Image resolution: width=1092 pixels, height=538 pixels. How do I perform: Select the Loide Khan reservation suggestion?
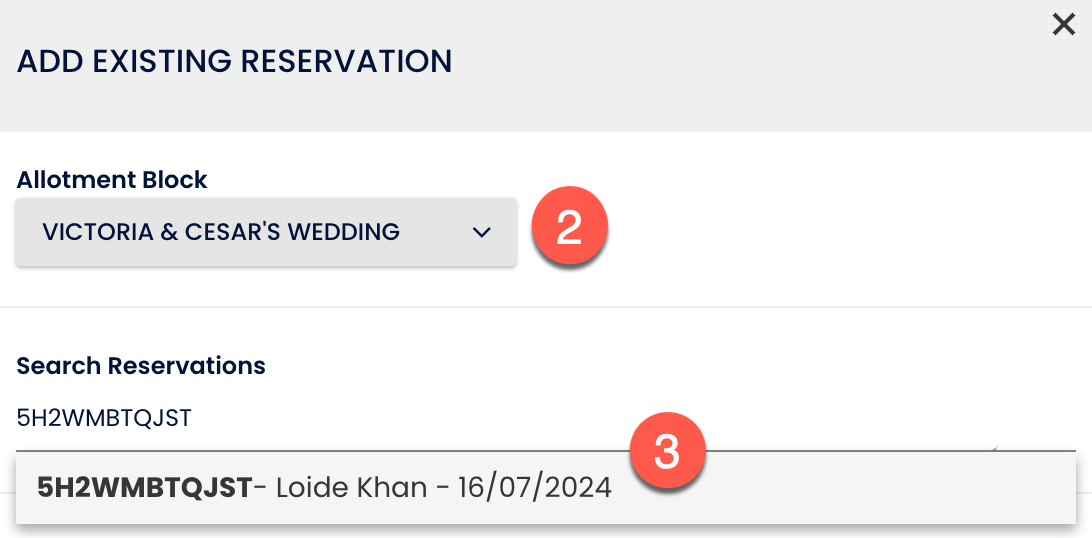(x=324, y=488)
